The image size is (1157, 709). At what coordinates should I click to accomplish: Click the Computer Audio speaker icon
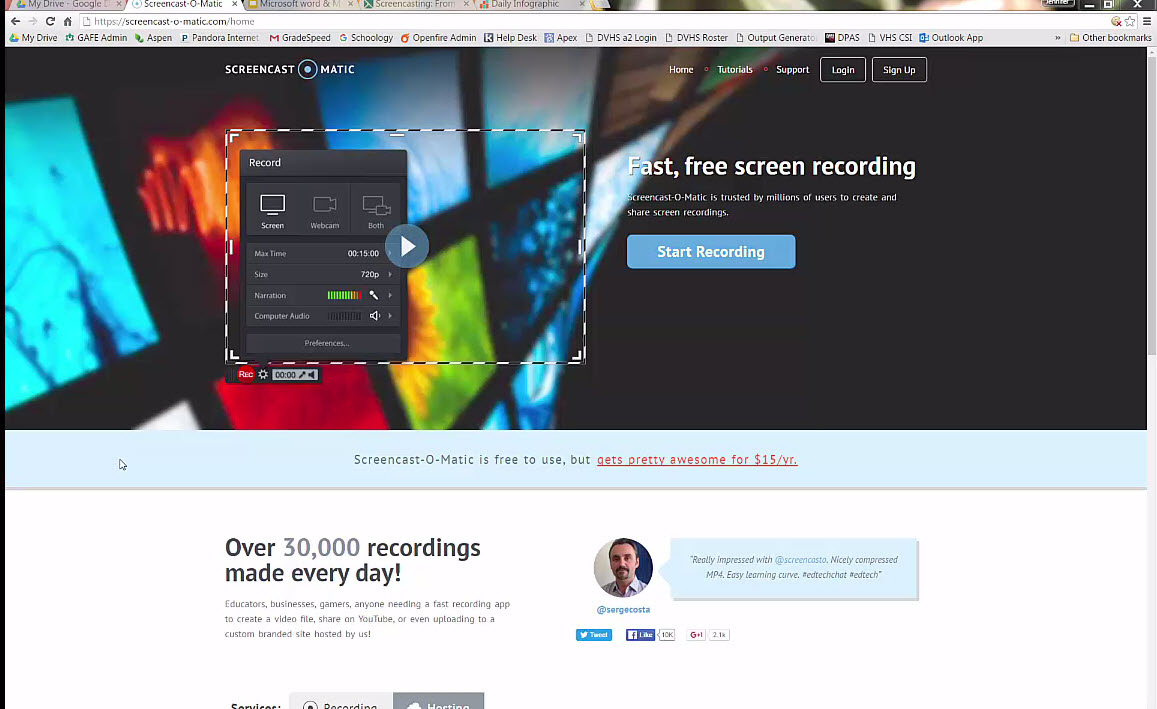(x=375, y=316)
